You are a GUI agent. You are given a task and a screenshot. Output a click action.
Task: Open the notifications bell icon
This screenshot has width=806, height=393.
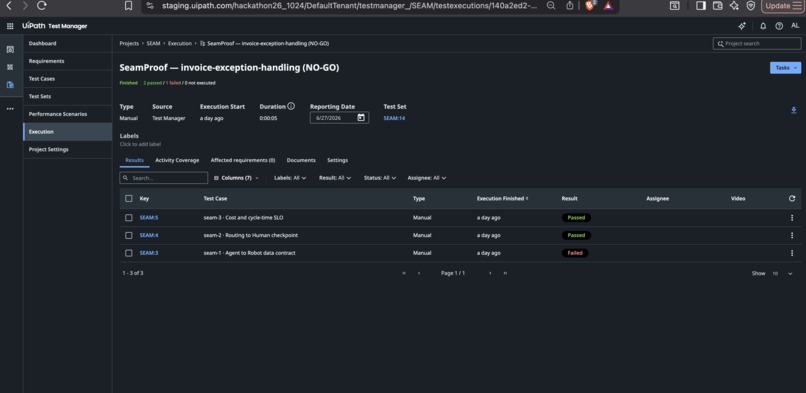point(763,26)
